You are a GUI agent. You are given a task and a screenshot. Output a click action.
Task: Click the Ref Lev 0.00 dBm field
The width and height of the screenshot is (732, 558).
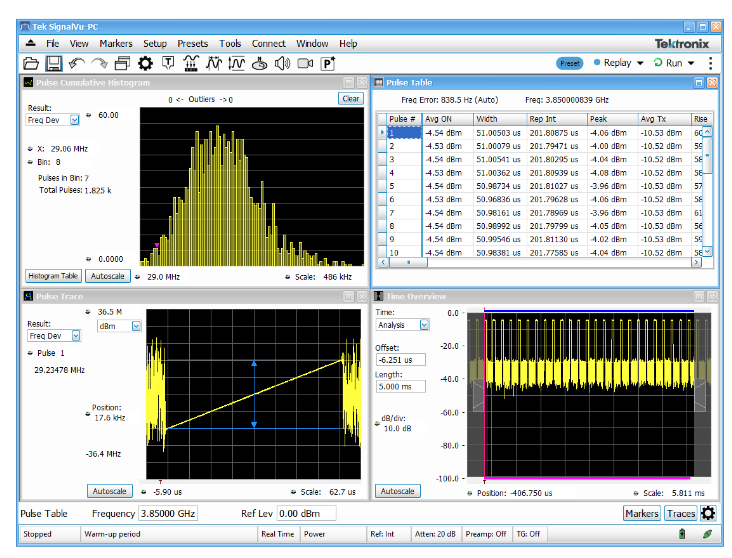click(306, 513)
